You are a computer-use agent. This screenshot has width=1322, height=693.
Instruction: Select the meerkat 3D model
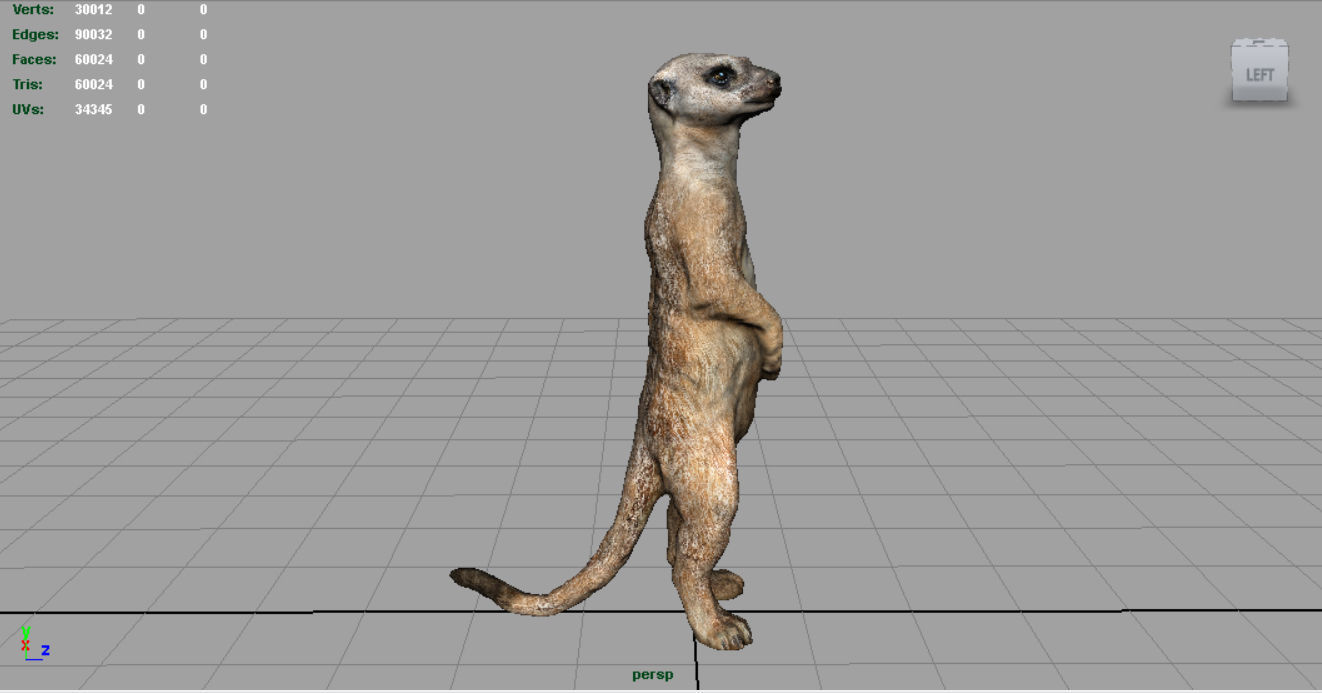click(x=700, y=350)
